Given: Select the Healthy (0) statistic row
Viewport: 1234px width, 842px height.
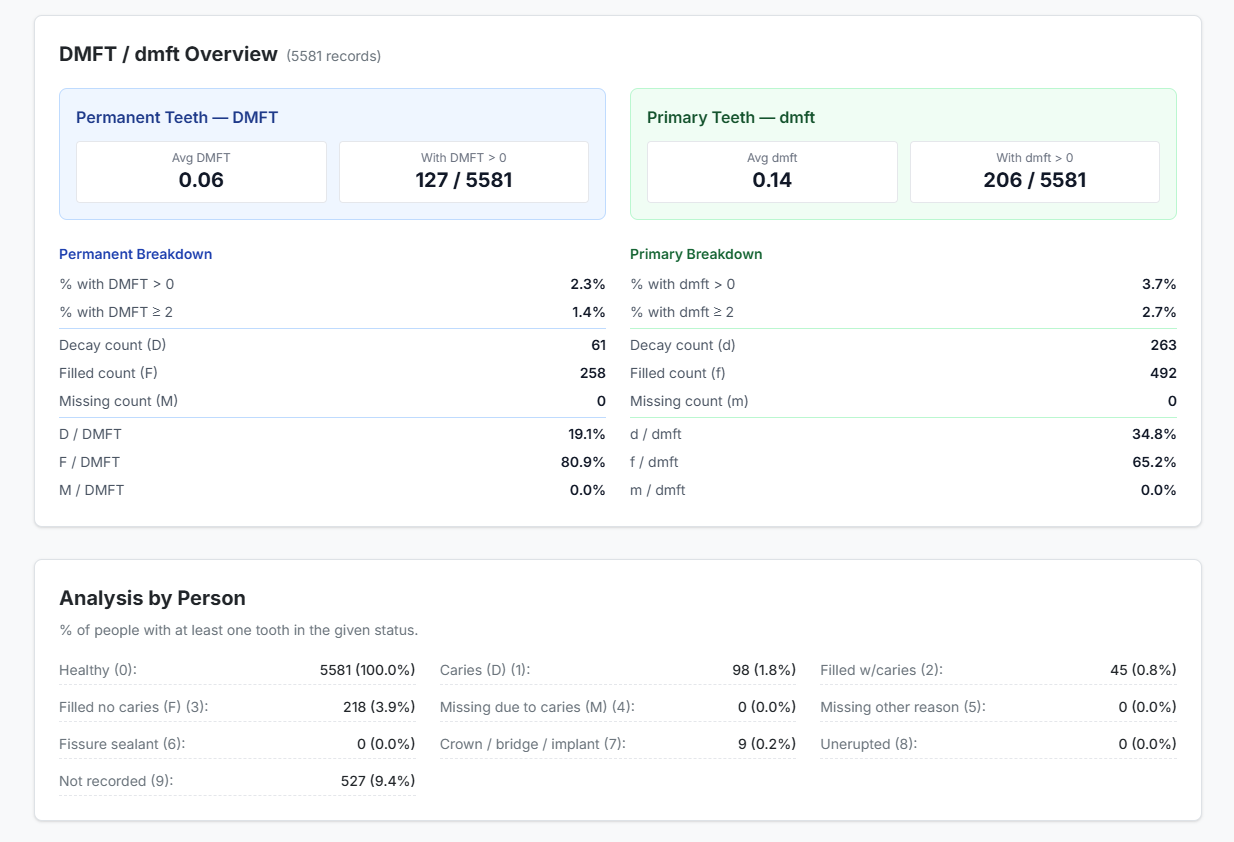Looking at the screenshot, I should click(237, 670).
